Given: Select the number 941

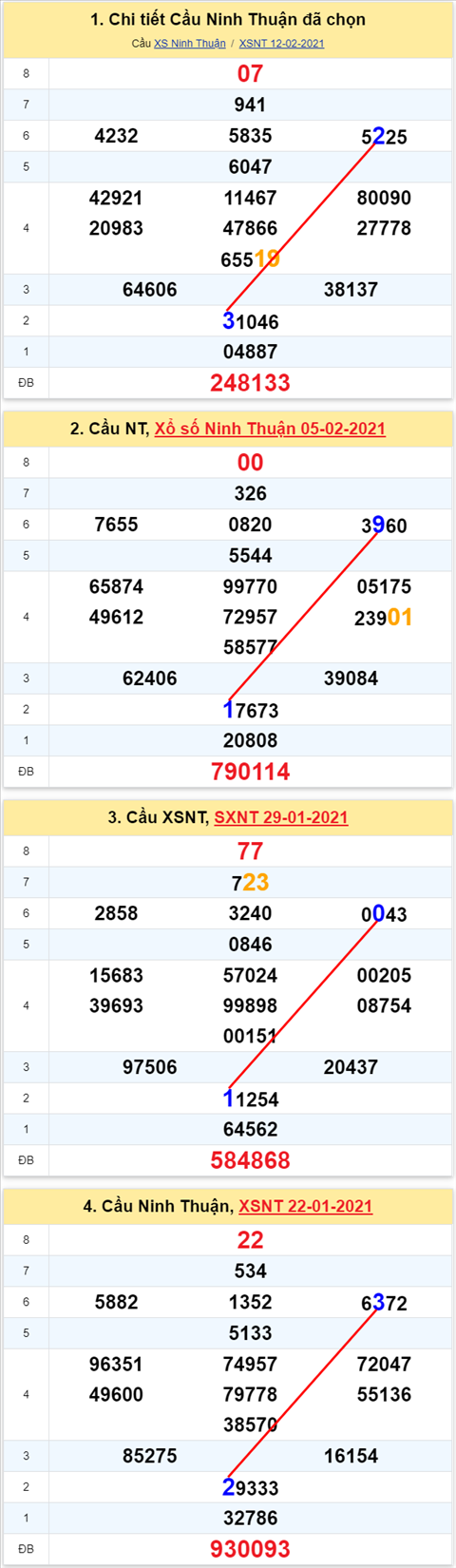Looking at the screenshot, I should (x=250, y=105).
